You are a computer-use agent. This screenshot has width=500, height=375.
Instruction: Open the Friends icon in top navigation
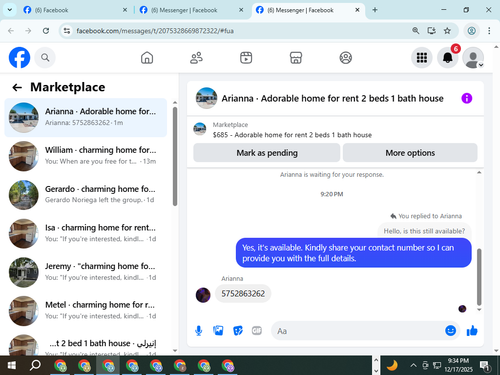(196, 58)
